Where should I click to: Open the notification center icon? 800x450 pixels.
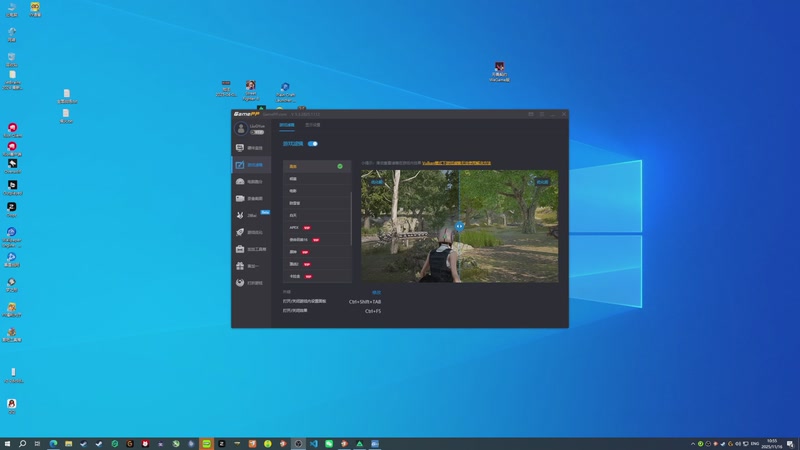[x=790, y=444]
